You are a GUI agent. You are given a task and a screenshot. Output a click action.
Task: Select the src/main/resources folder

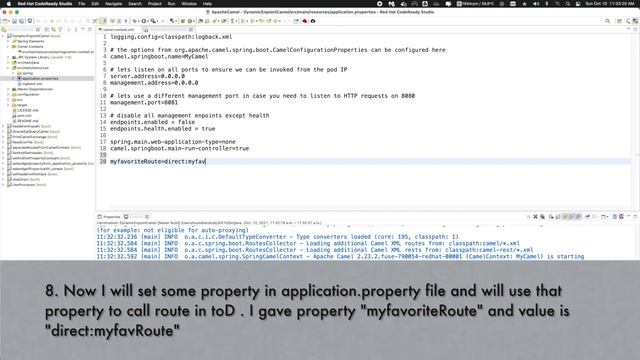tap(33, 68)
